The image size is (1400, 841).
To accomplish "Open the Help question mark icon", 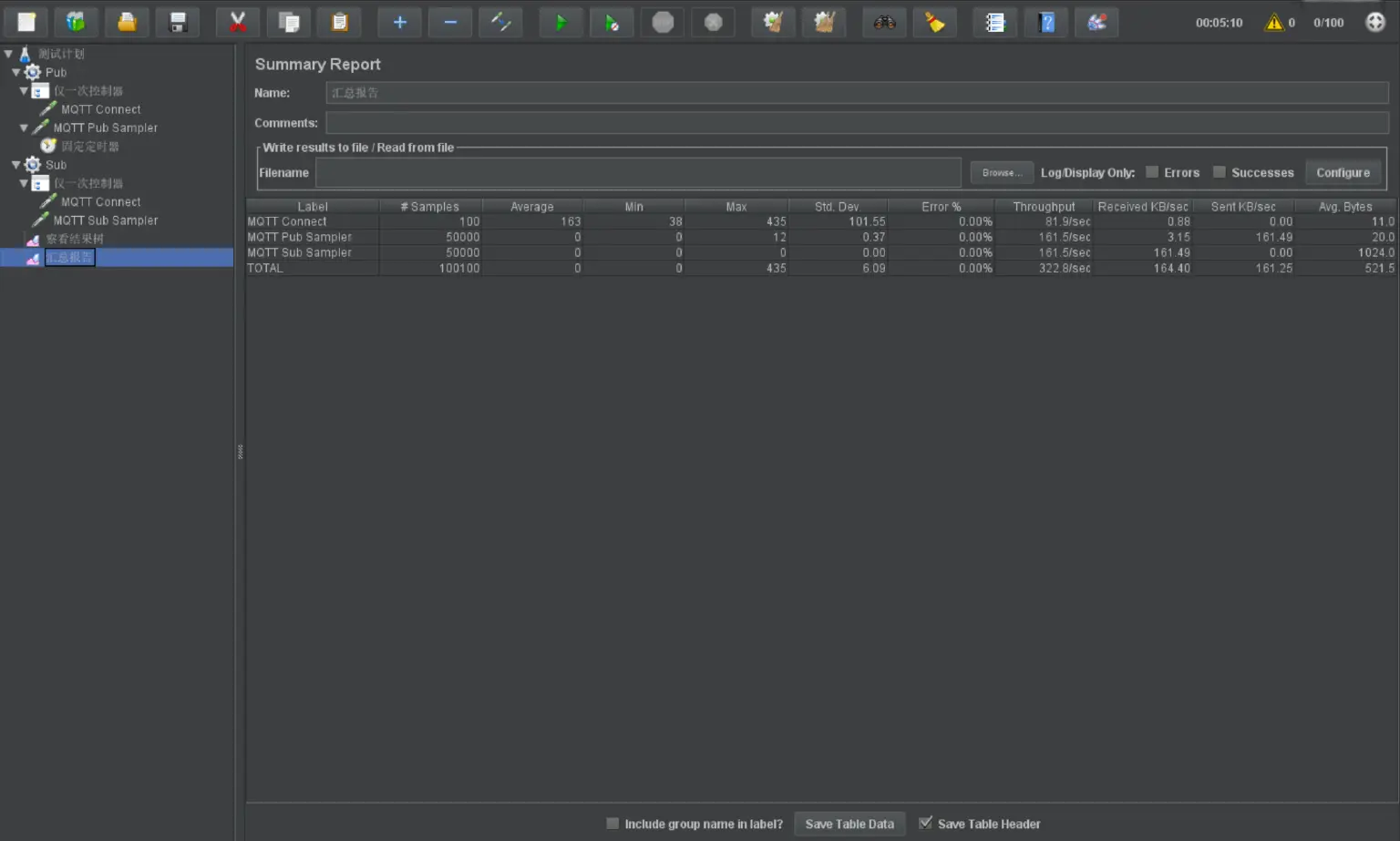I will coord(1046,23).
